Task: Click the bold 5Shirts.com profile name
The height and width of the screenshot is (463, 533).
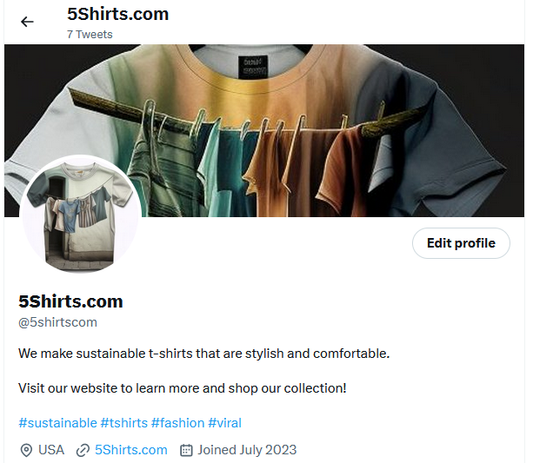Action: click(70, 302)
